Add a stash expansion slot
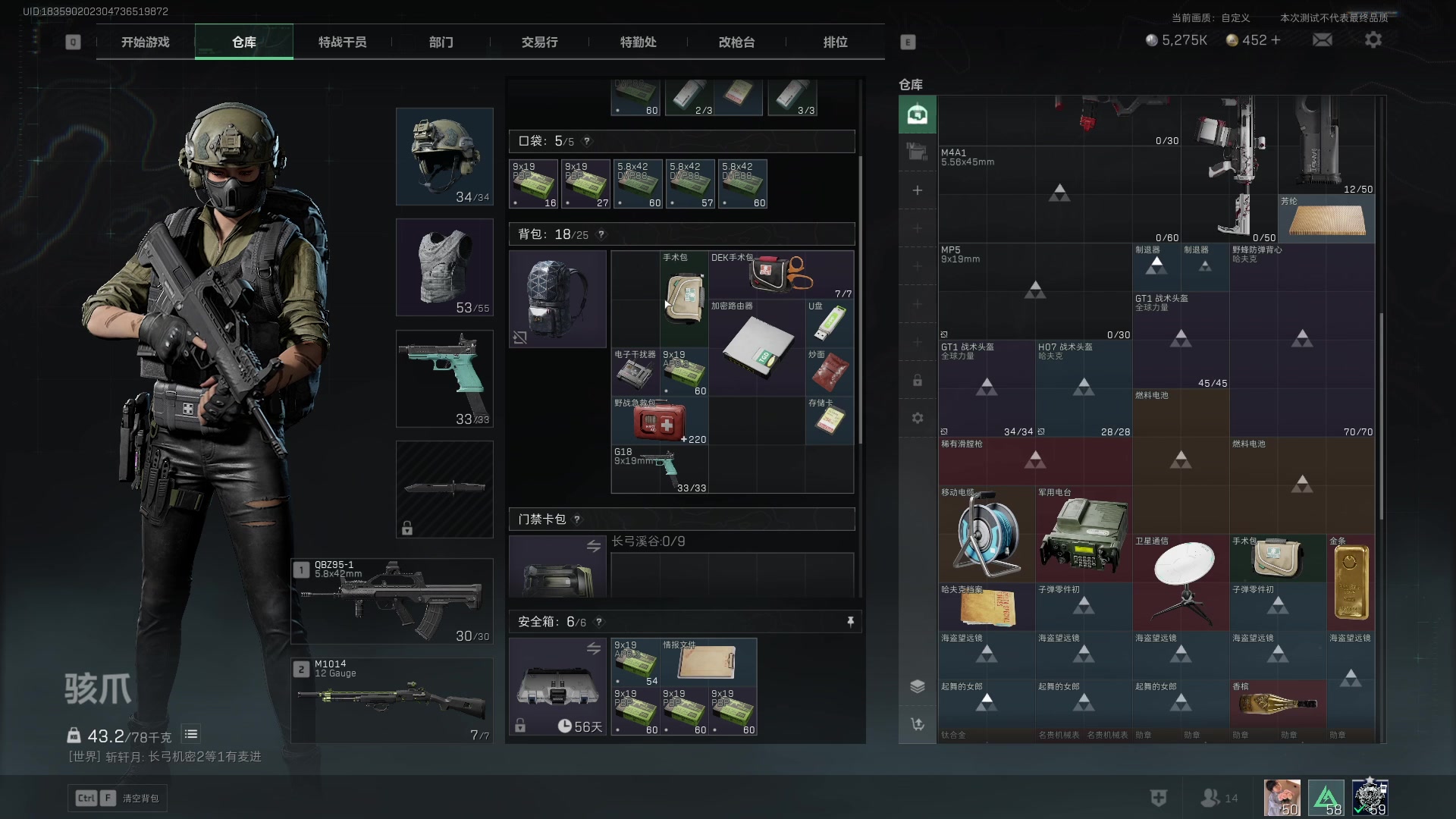1456x819 pixels. 918,190
